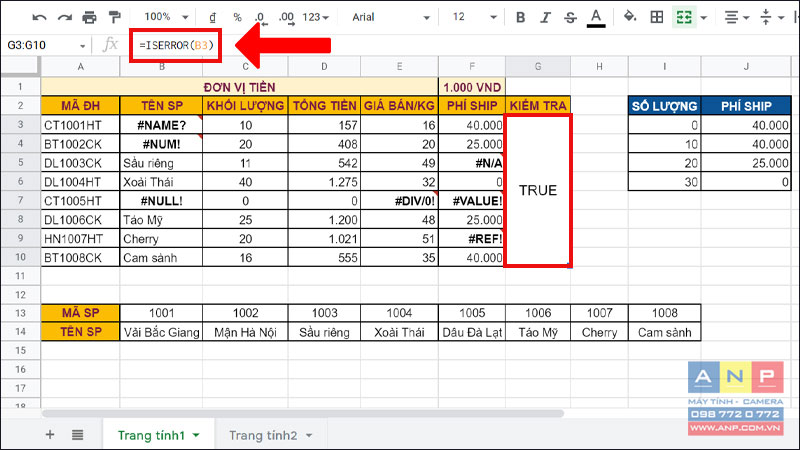Open the font size 12 dropdown

click(x=474, y=17)
